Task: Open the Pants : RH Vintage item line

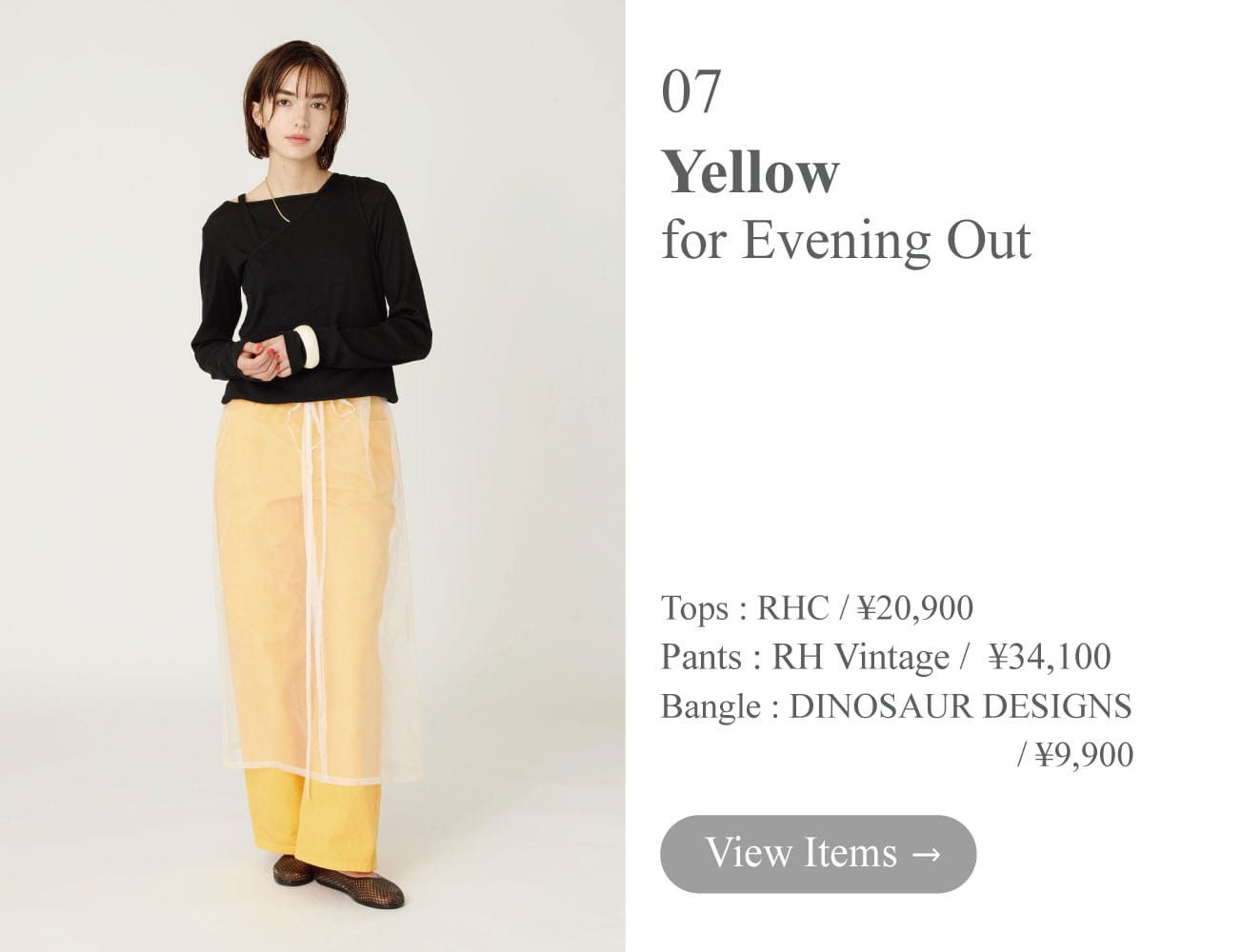Action: [886, 657]
